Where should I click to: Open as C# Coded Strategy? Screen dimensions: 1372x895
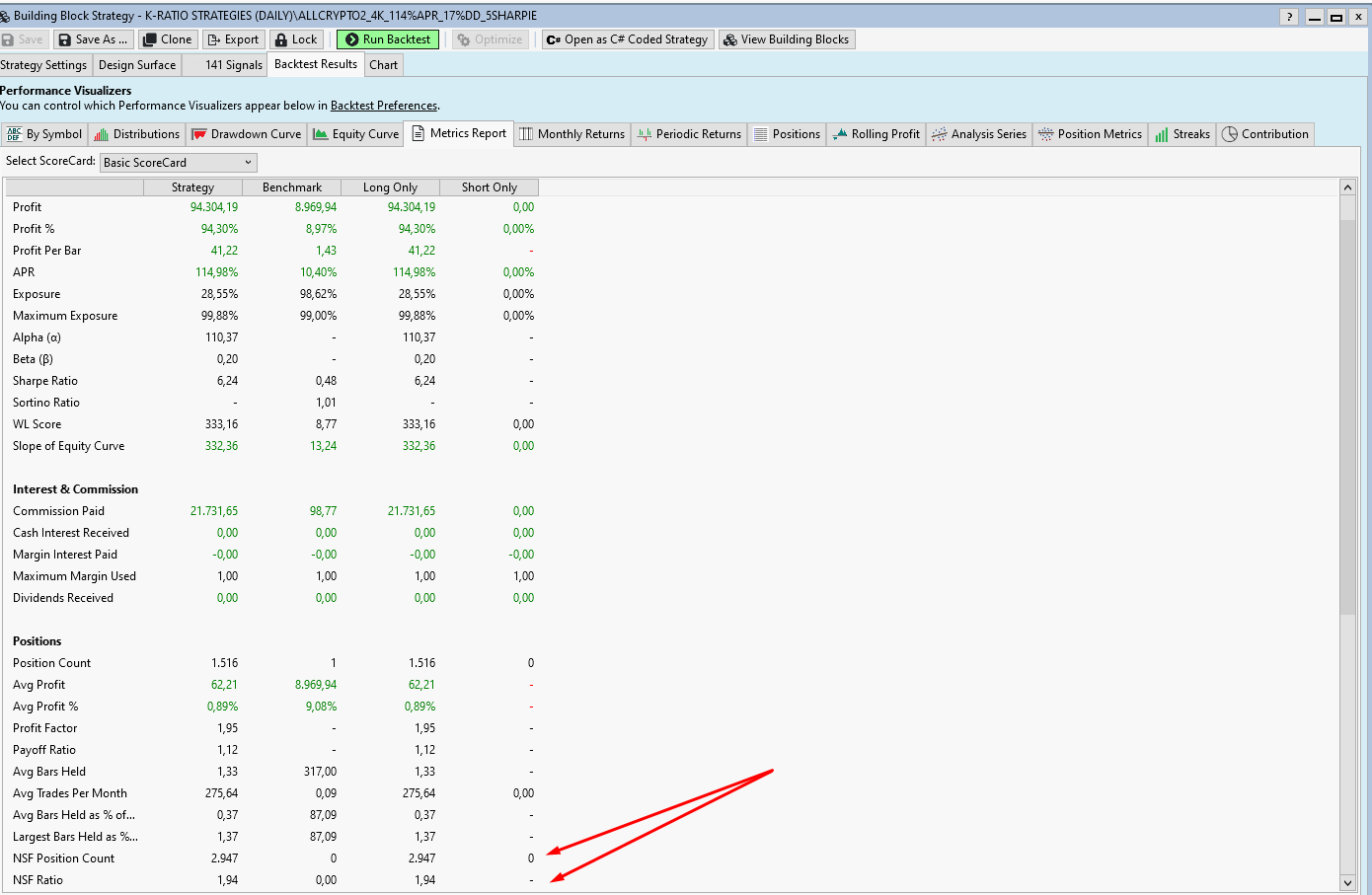coord(627,39)
